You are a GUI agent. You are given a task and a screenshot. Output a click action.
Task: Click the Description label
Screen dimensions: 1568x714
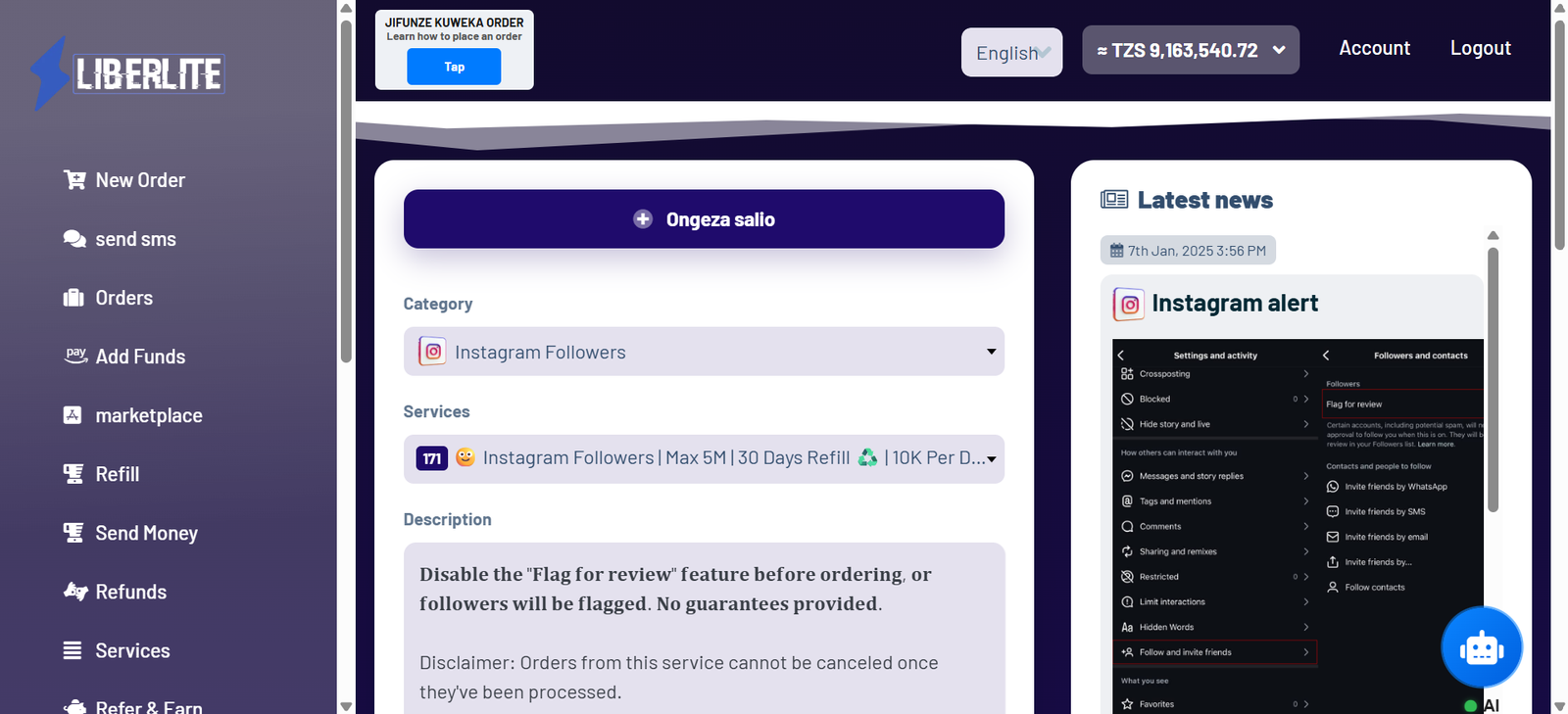[447, 519]
